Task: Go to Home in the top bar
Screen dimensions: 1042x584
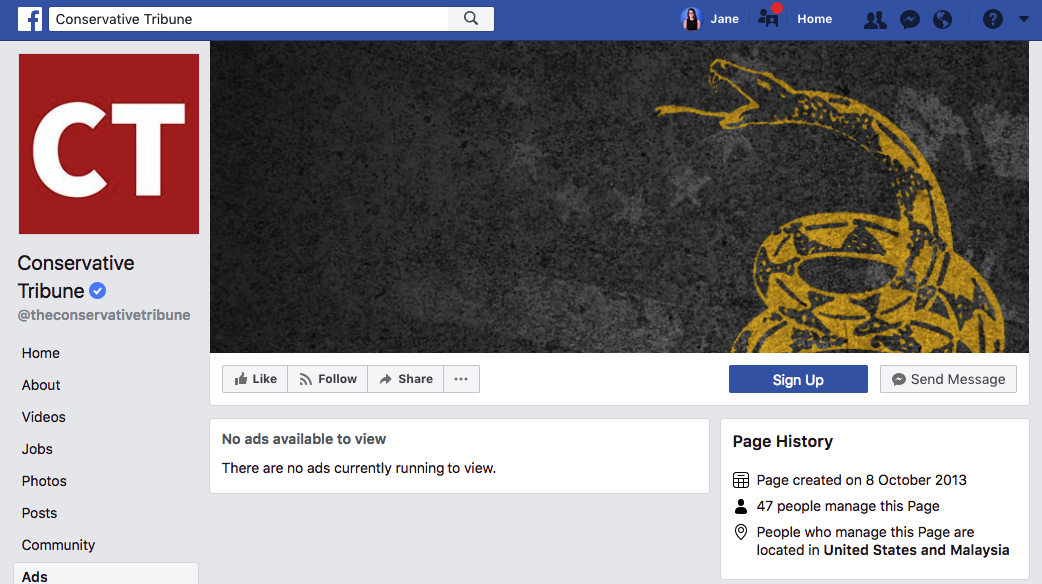Action: 815,19
